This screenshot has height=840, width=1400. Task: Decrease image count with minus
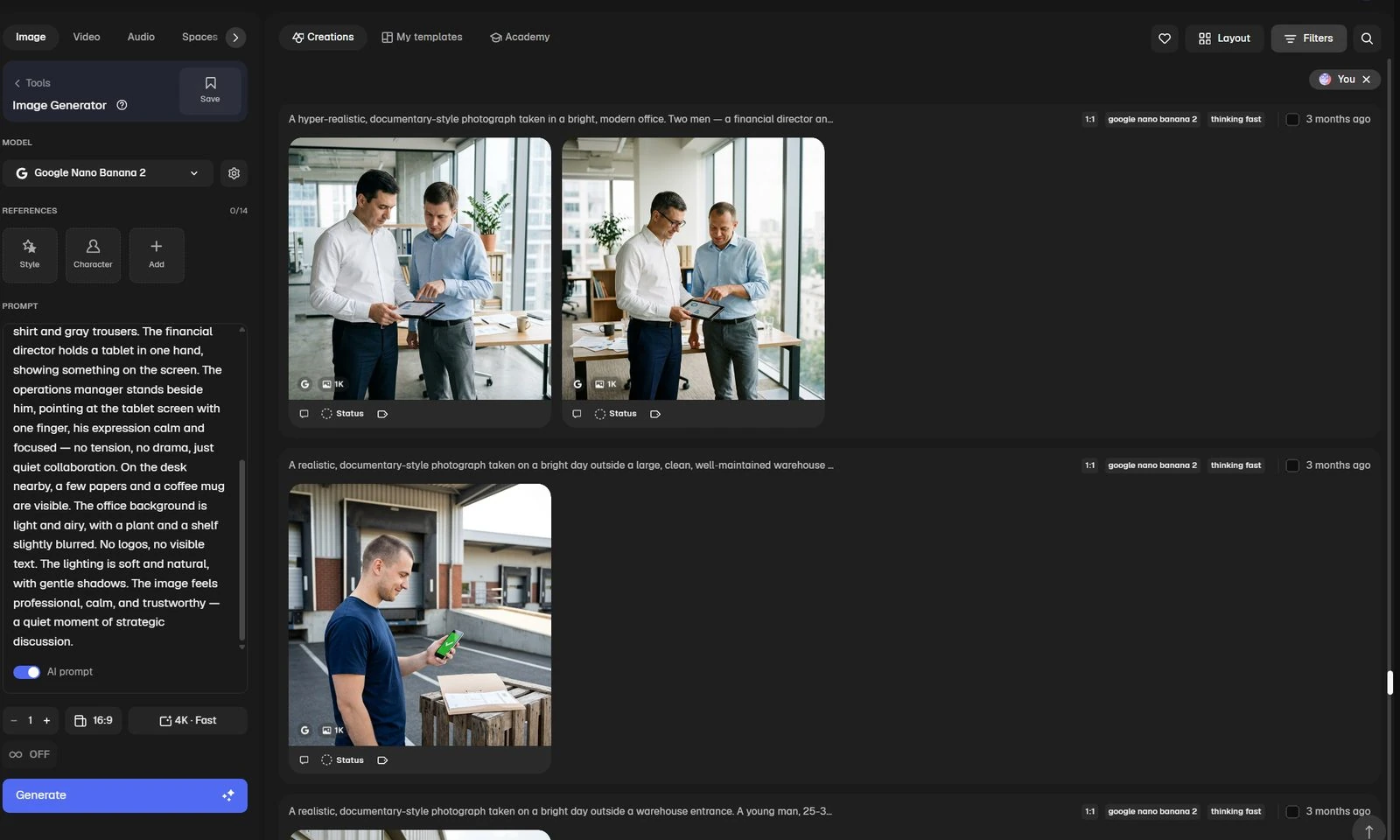point(14,721)
